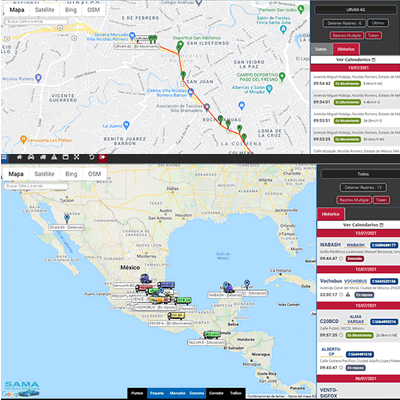Image resolution: width=400 pixels, height=400 pixels.
Task: Select Mapa view on the lower map
Action: pyautogui.click(x=16, y=174)
